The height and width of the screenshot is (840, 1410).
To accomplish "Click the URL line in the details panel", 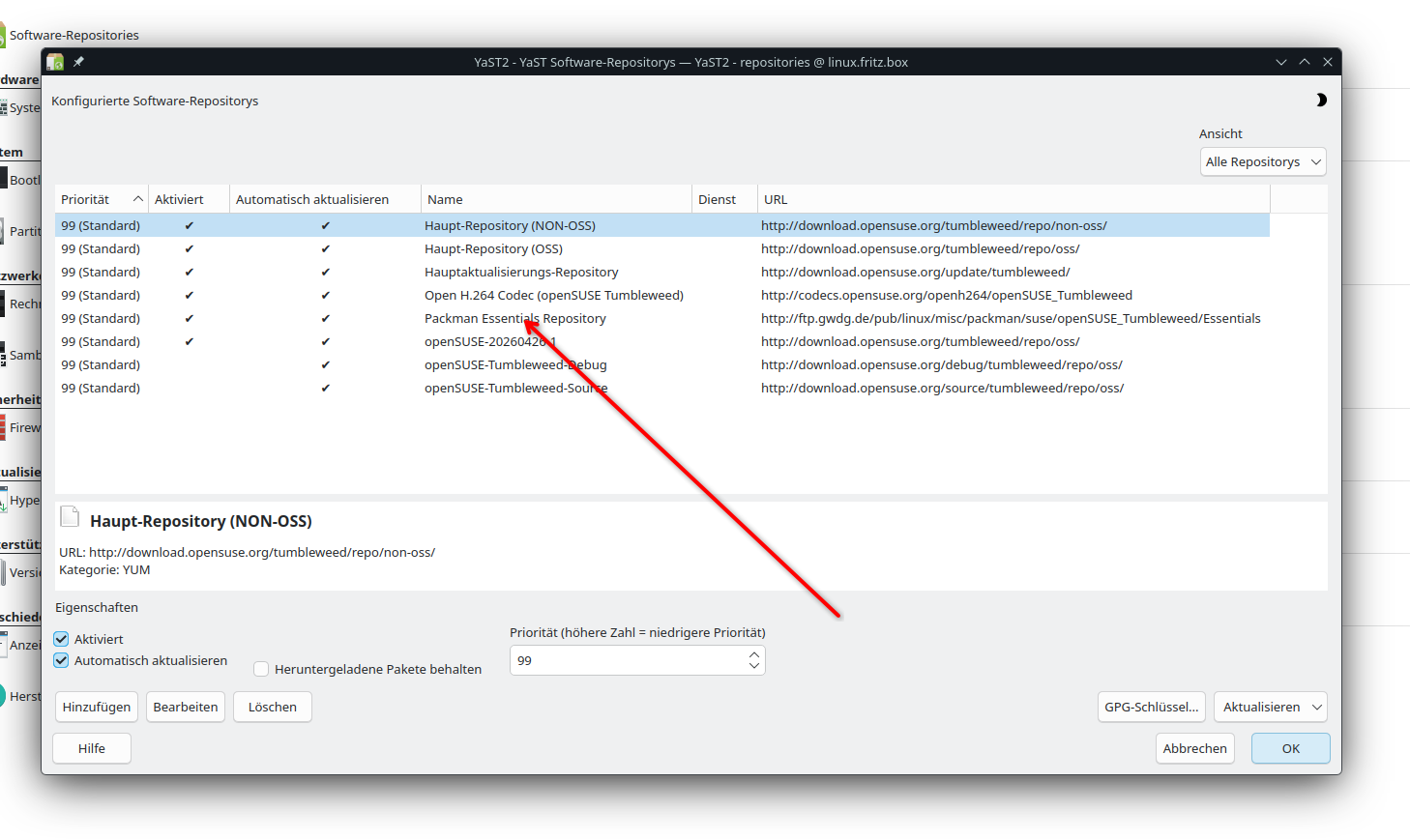I will coord(248,552).
